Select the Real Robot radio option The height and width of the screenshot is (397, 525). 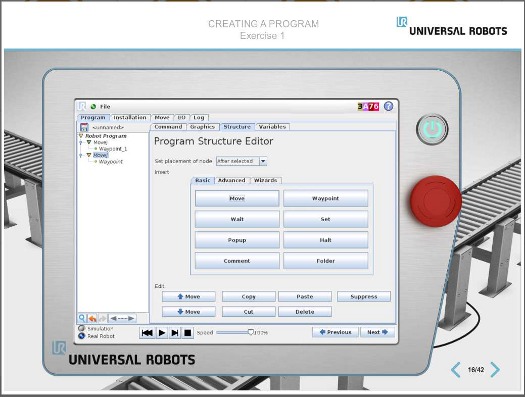click(81, 336)
